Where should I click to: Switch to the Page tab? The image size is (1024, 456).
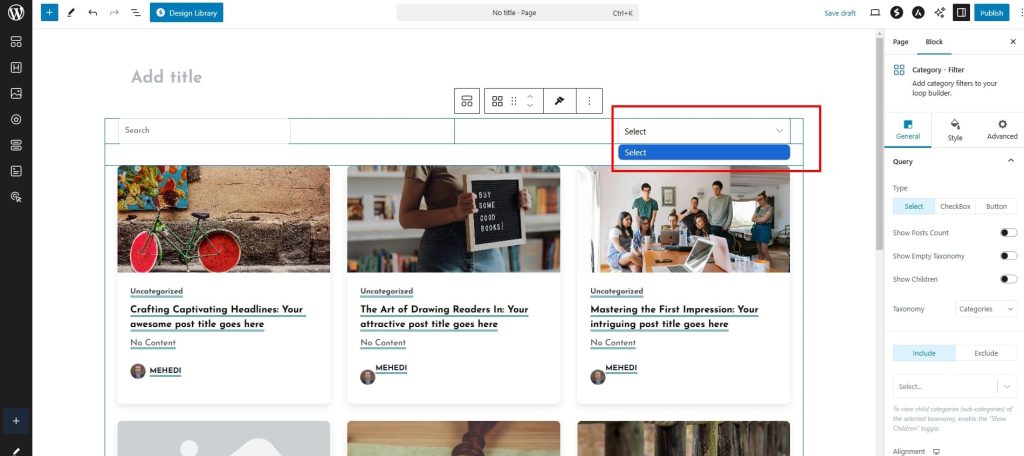click(900, 42)
